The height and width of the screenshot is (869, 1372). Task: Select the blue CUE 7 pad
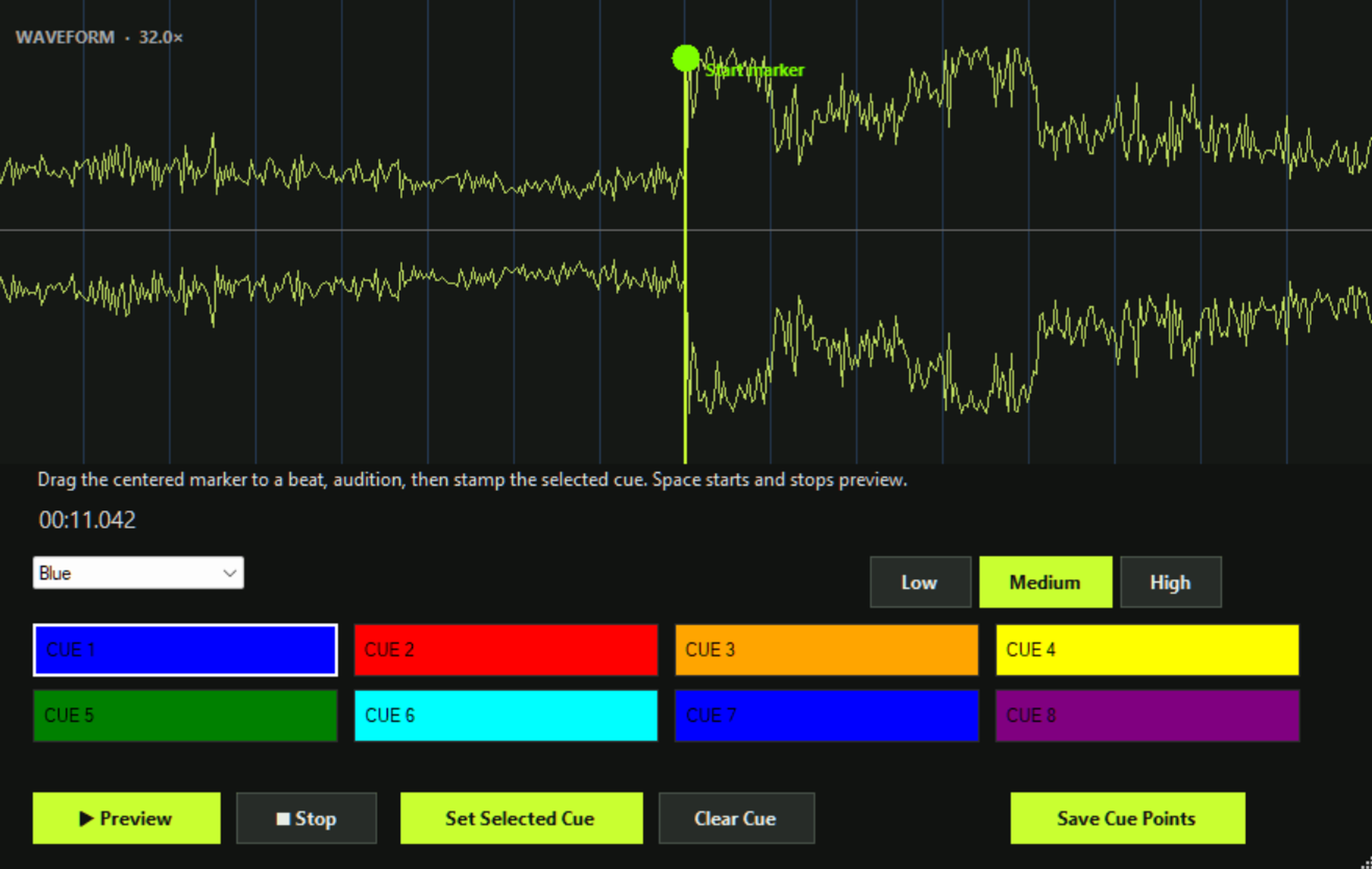click(827, 715)
